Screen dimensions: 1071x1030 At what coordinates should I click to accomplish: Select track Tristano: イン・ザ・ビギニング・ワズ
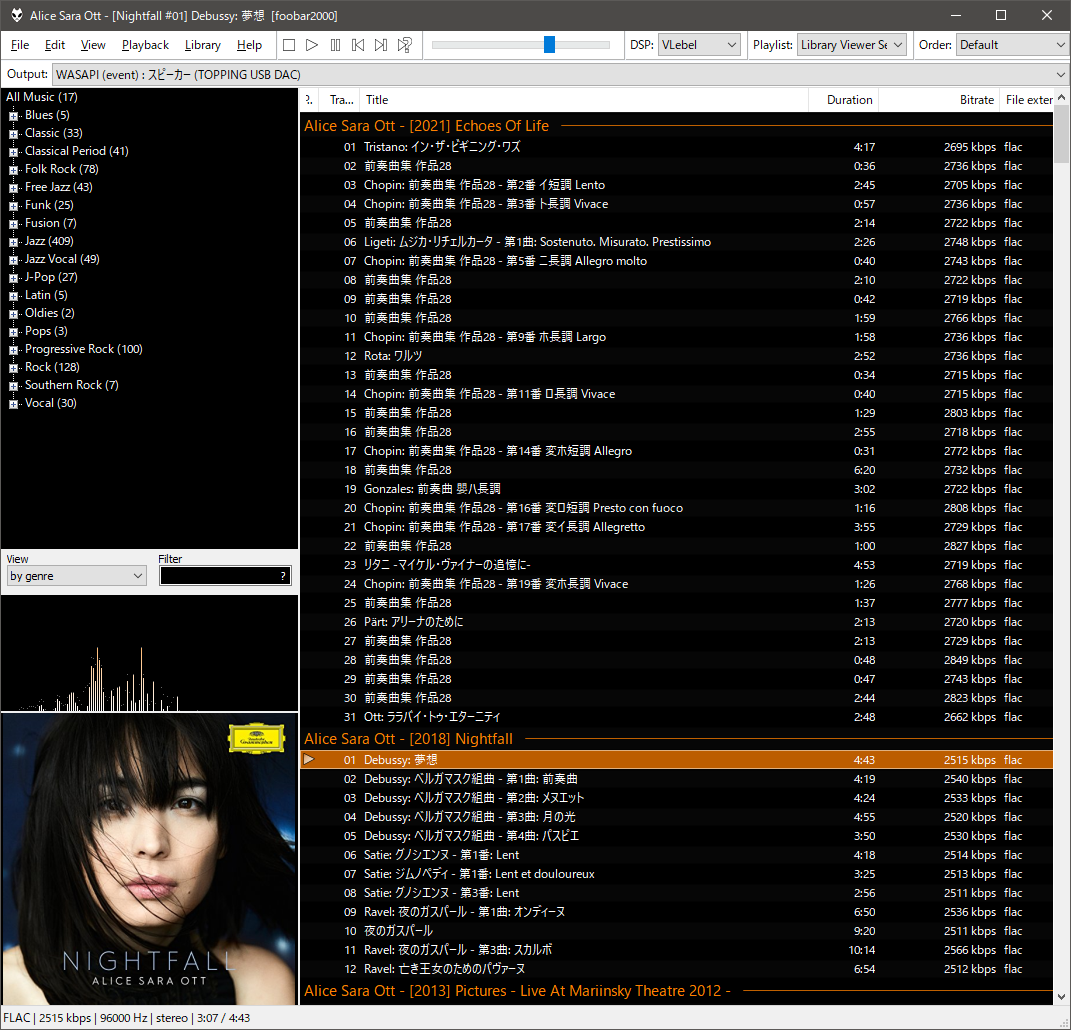(676, 147)
